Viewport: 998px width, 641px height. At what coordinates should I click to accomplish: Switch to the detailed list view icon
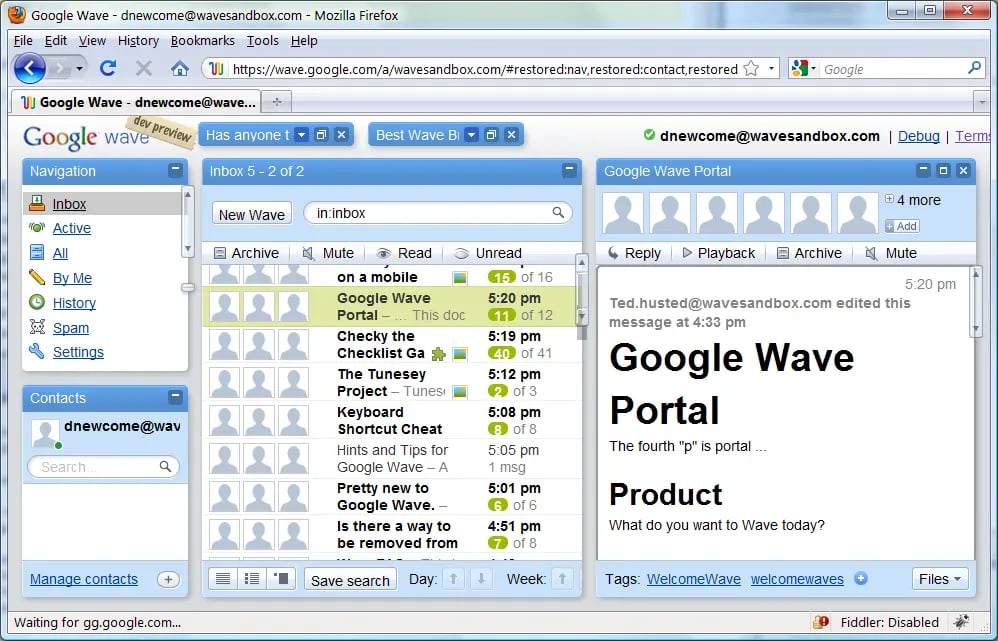[x=252, y=579]
